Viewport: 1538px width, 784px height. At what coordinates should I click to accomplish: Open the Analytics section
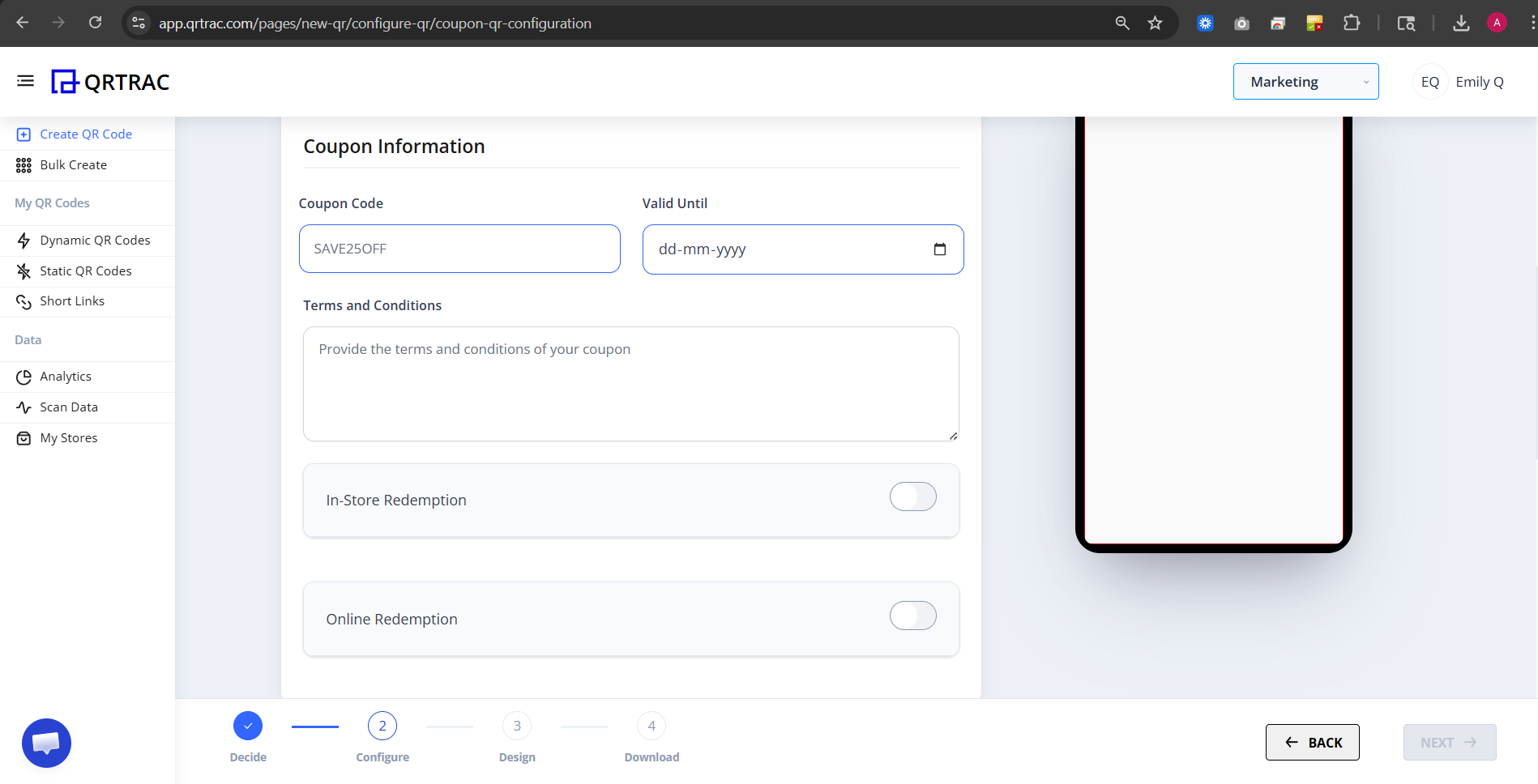(66, 376)
